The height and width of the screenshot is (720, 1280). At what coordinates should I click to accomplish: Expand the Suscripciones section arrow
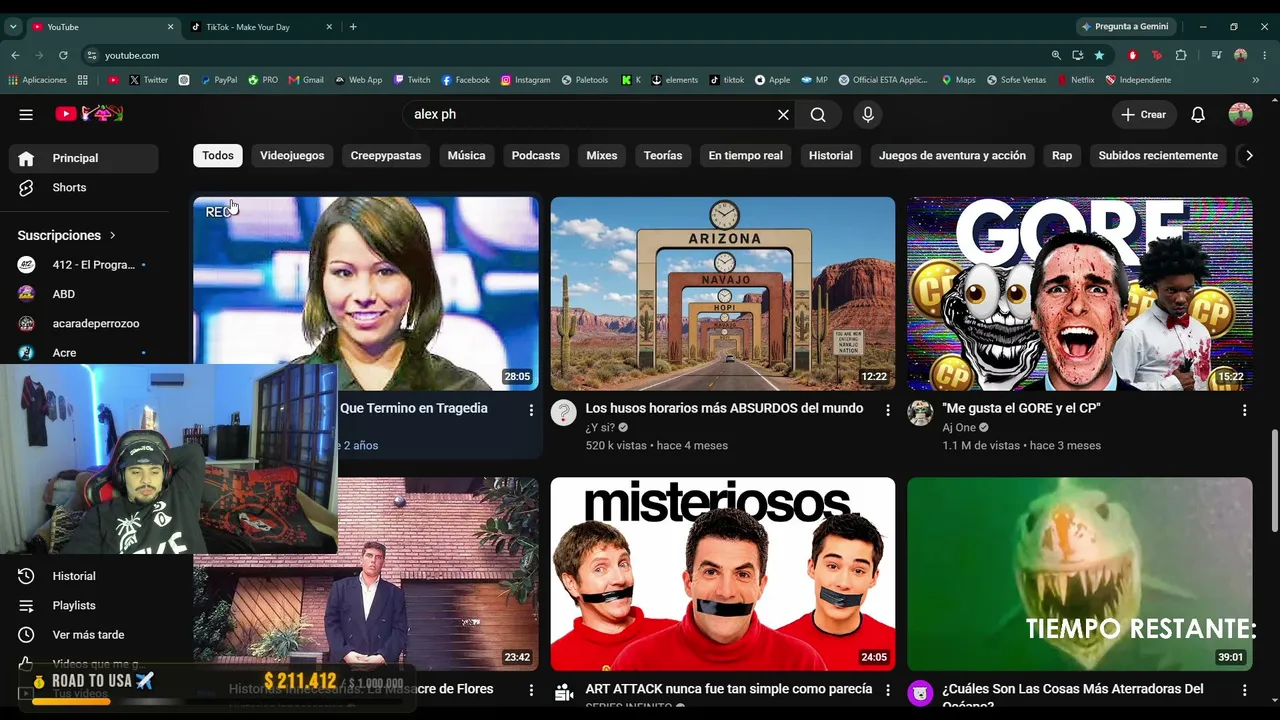[113, 235]
